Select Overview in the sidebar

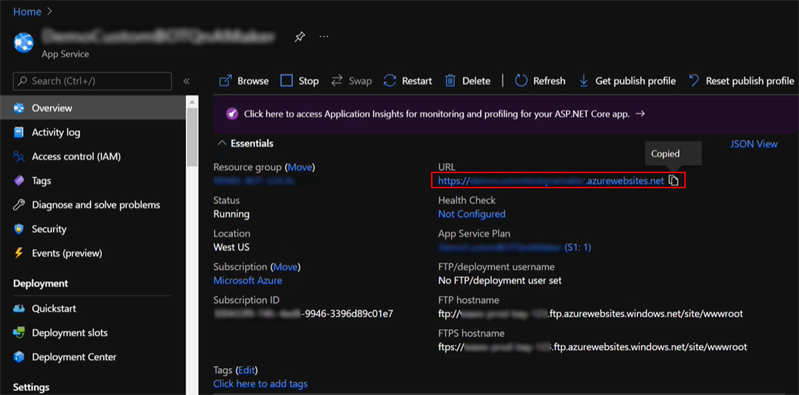pos(93,108)
